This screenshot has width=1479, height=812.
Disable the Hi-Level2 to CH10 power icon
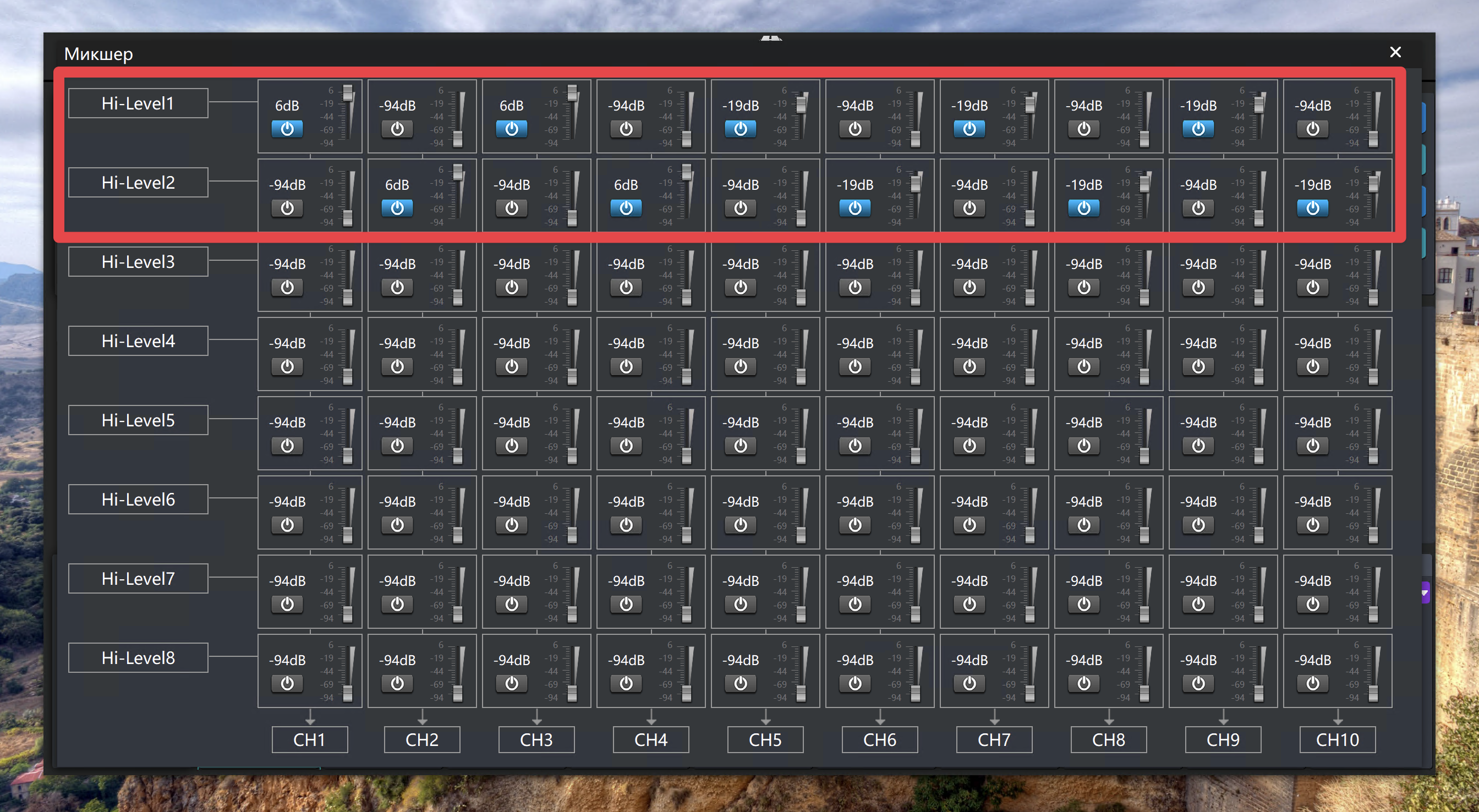pos(1312,208)
